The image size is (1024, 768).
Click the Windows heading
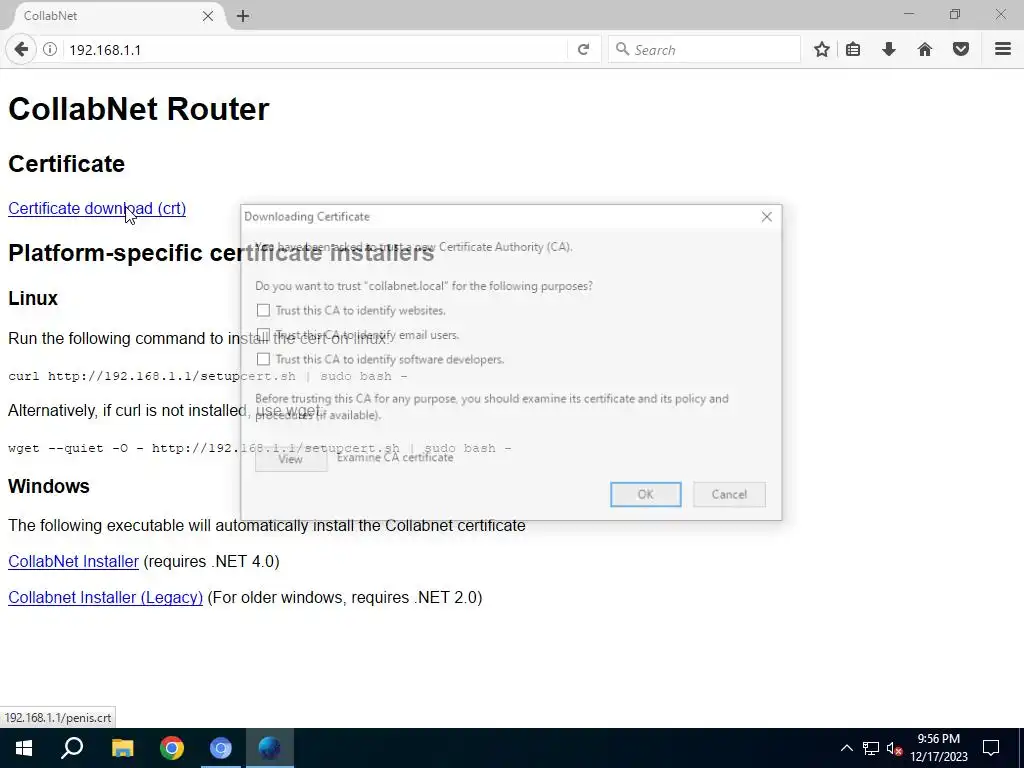(48, 486)
